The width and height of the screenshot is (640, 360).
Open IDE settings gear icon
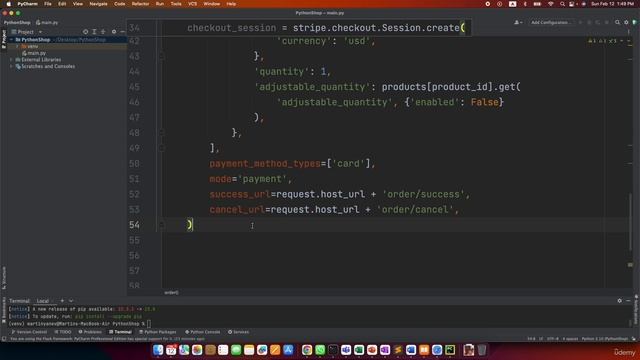(626, 22)
